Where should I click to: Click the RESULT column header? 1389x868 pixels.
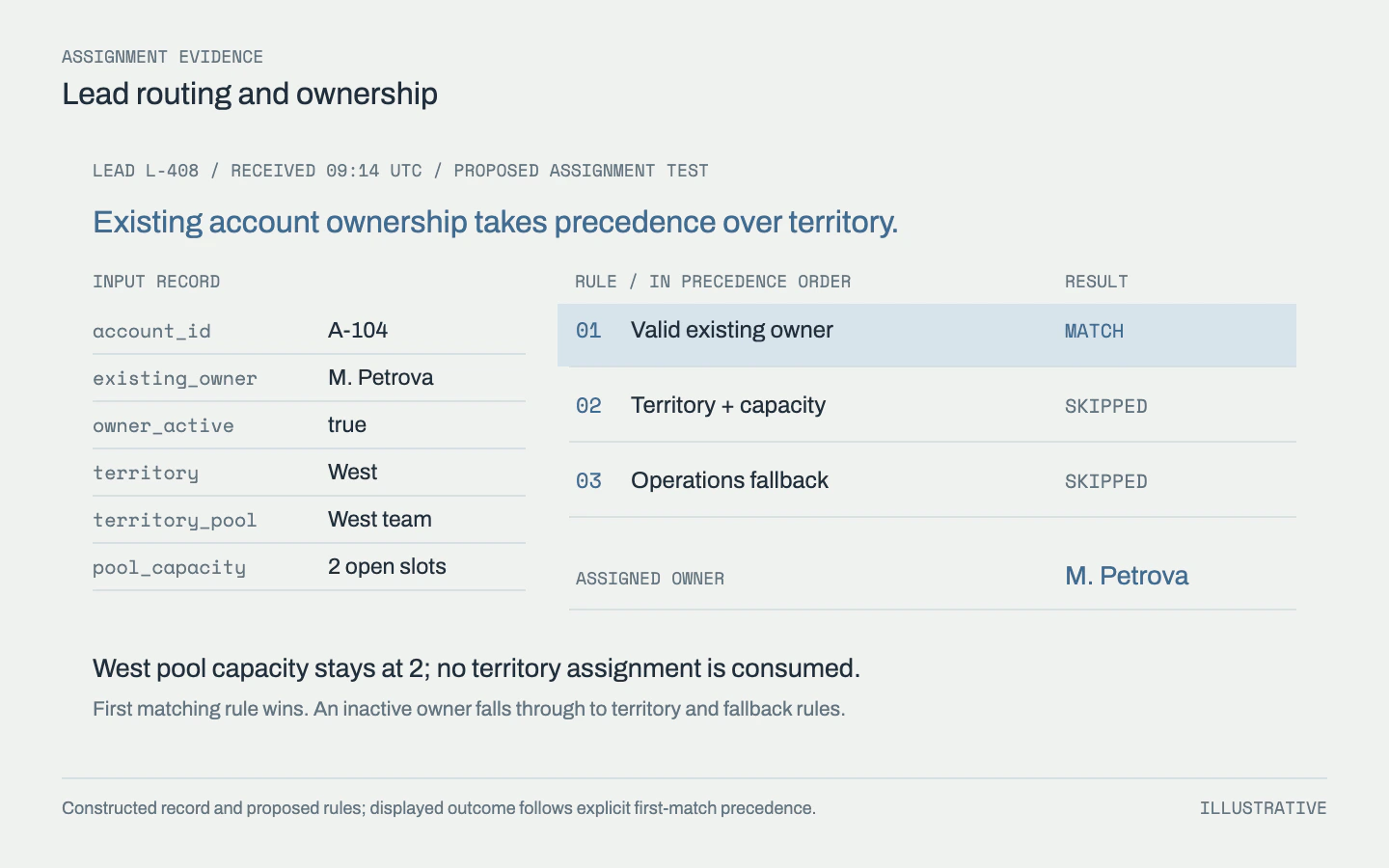tap(1097, 282)
